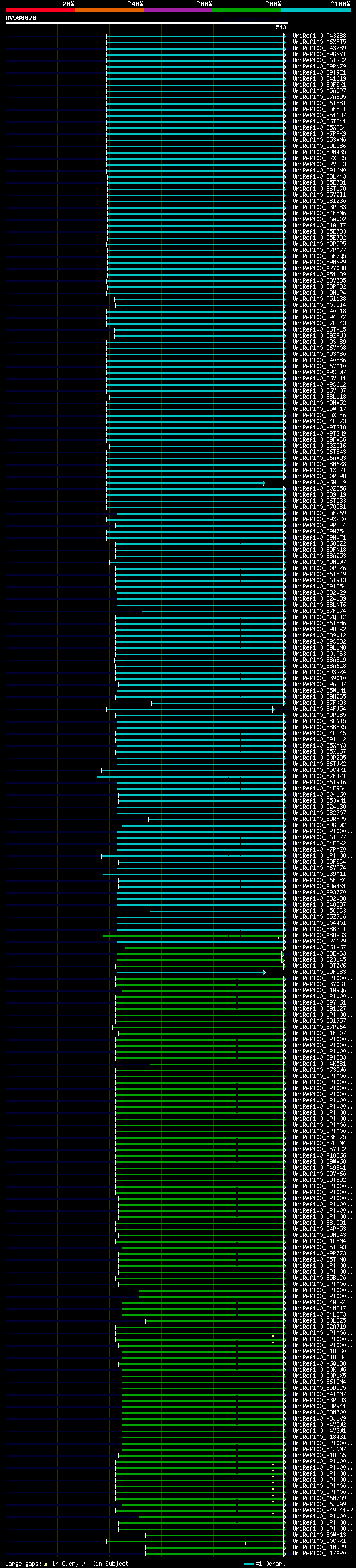The width and height of the screenshot is (356, 1568).
Task: Select the UniRef100_P51138 hit label
Action: (319, 299)
